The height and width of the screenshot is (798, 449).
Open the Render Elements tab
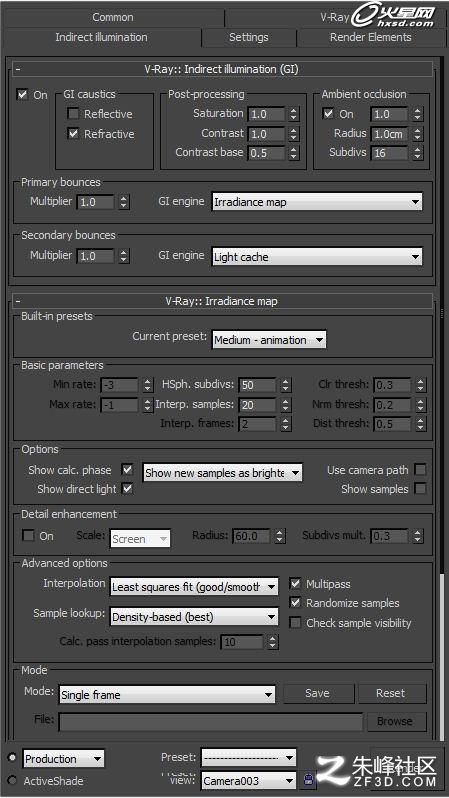(x=371, y=37)
